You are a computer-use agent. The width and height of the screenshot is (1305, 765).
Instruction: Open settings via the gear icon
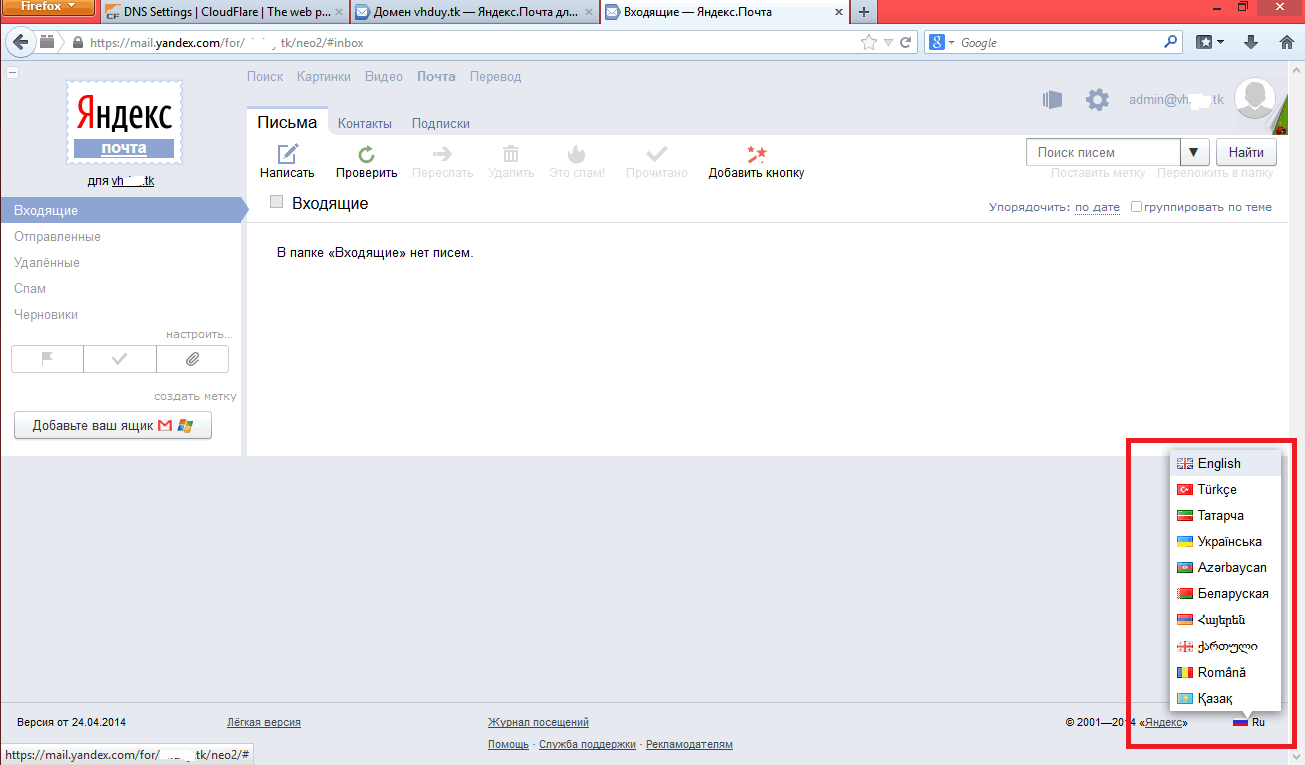[1097, 100]
